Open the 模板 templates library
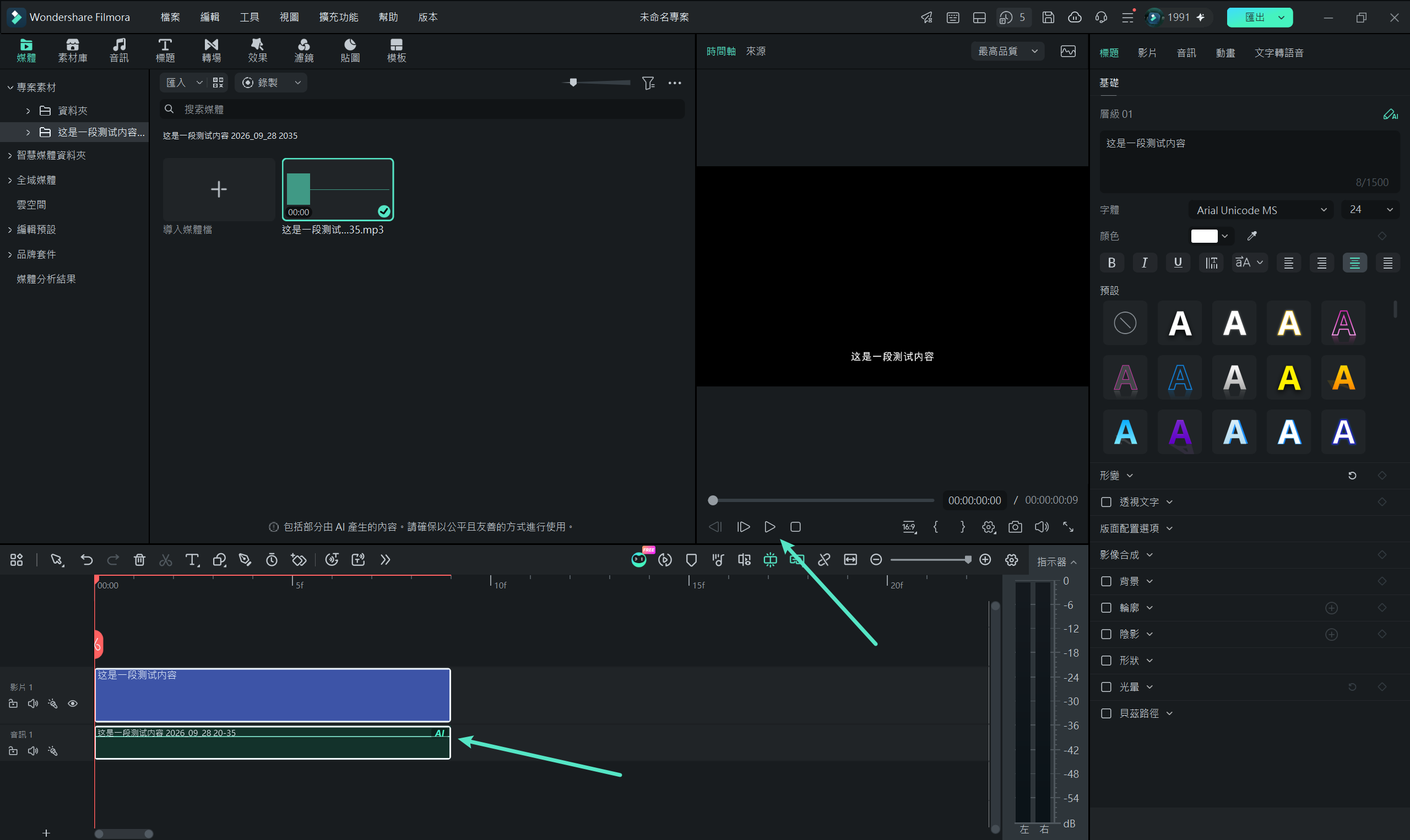Screen dimensions: 1410x840 pos(397,51)
